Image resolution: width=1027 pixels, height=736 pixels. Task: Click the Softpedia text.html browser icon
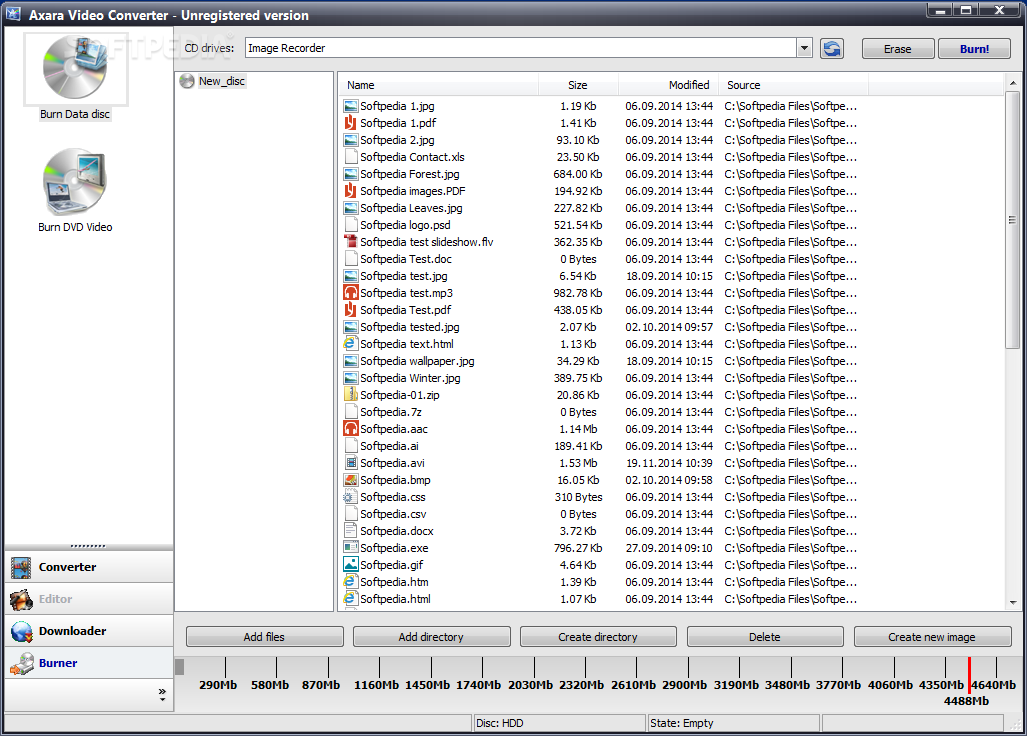click(x=351, y=344)
